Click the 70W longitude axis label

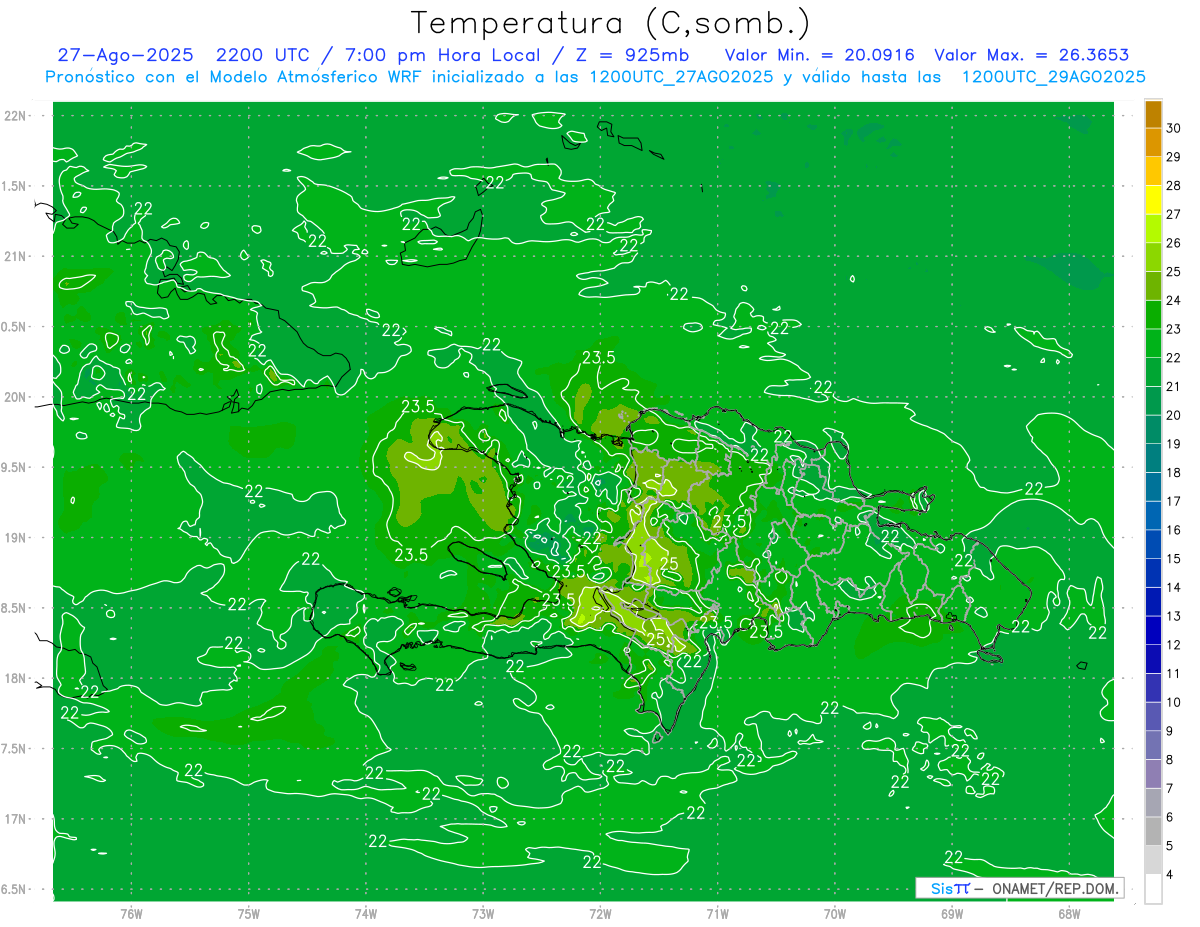[x=834, y=914]
